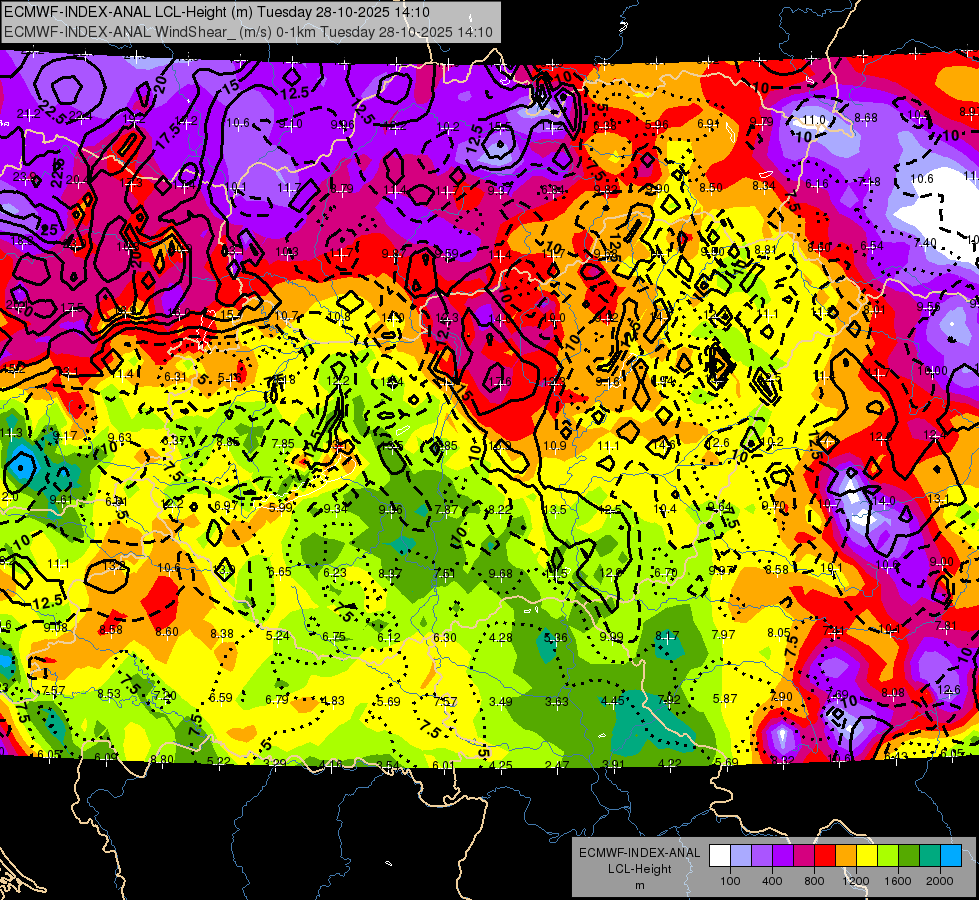
Task: Click the data point labeled 3.91
Action: (613, 764)
